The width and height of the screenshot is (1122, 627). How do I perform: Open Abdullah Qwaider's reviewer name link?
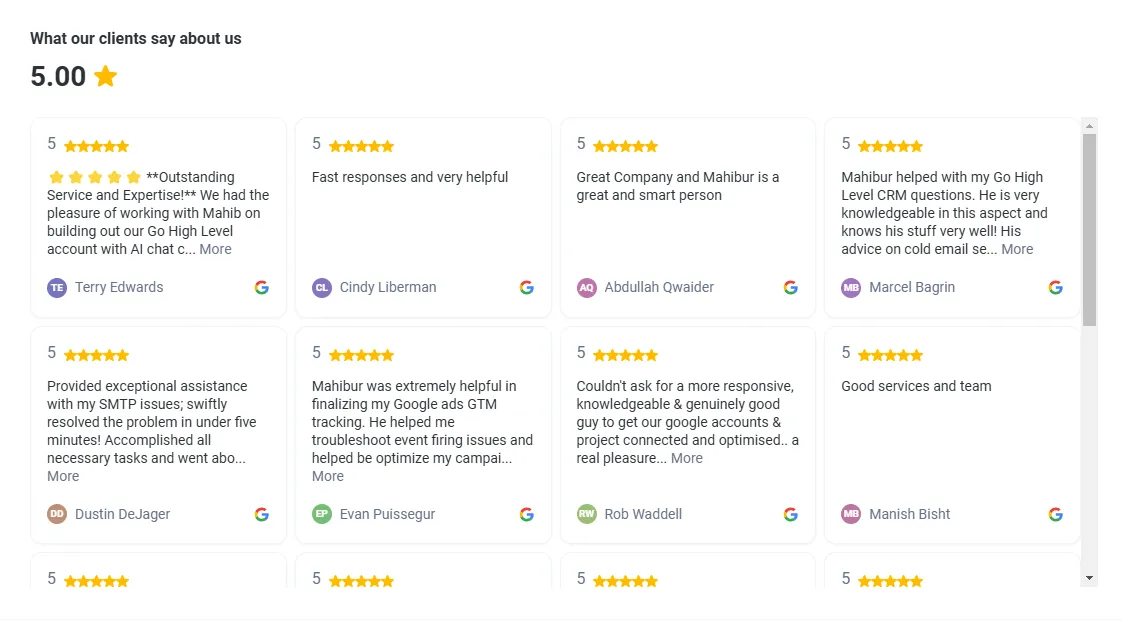pyautogui.click(x=659, y=287)
